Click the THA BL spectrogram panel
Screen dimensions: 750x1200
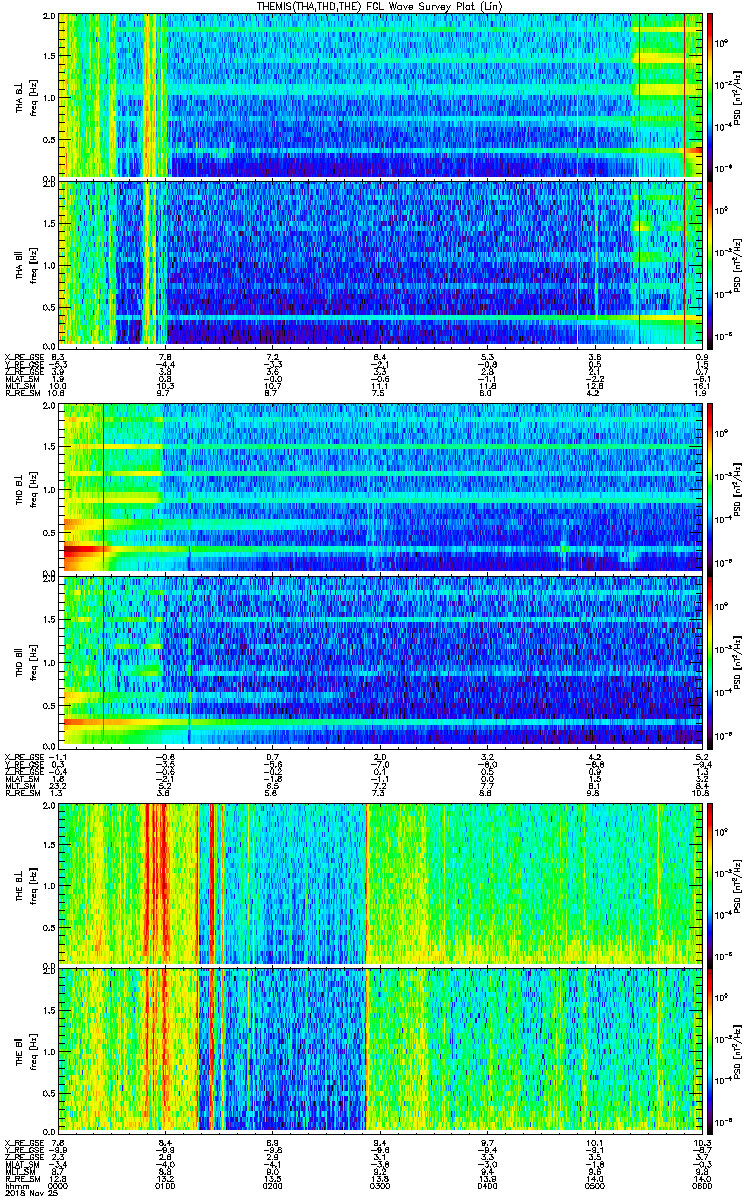(x=381, y=95)
